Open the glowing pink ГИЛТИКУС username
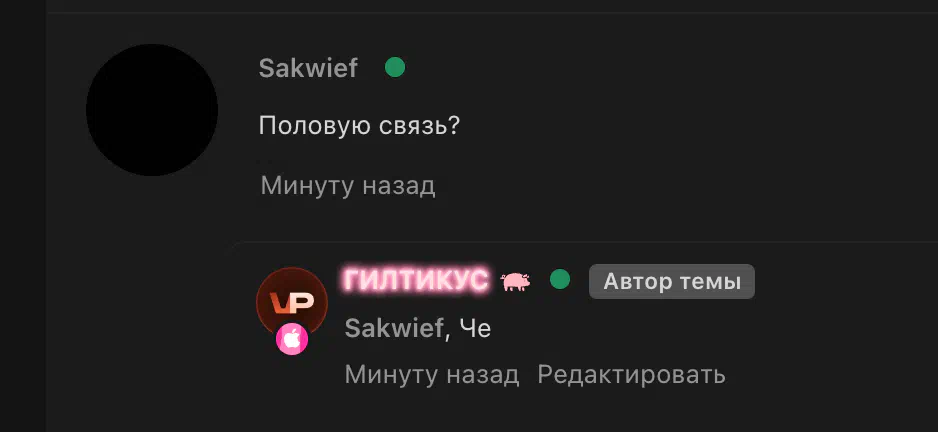938x432 pixels. (416, 280)
